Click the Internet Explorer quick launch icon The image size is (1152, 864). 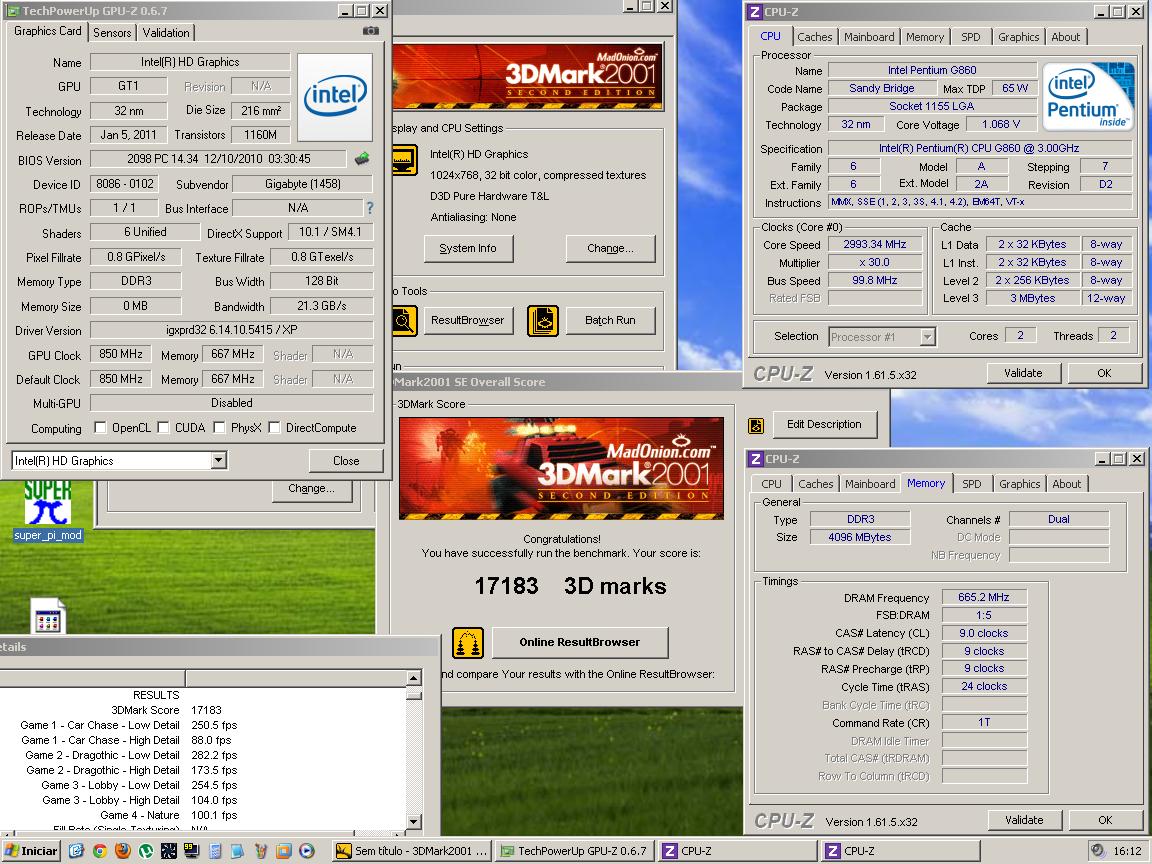[76, 851]
